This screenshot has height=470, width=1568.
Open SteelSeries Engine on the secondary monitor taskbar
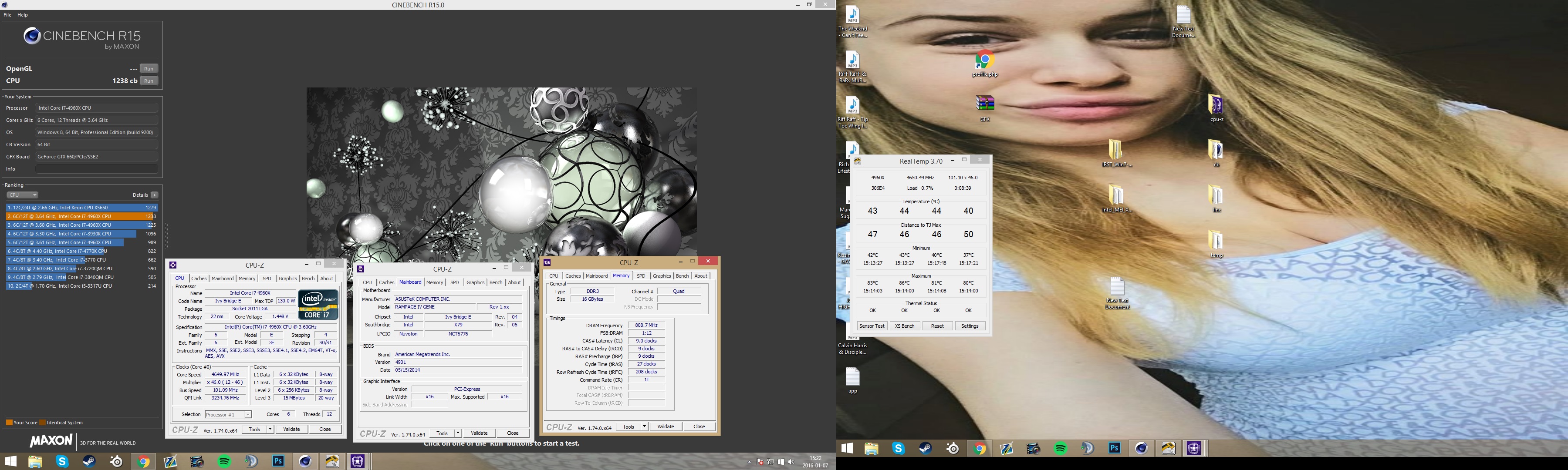953,449
